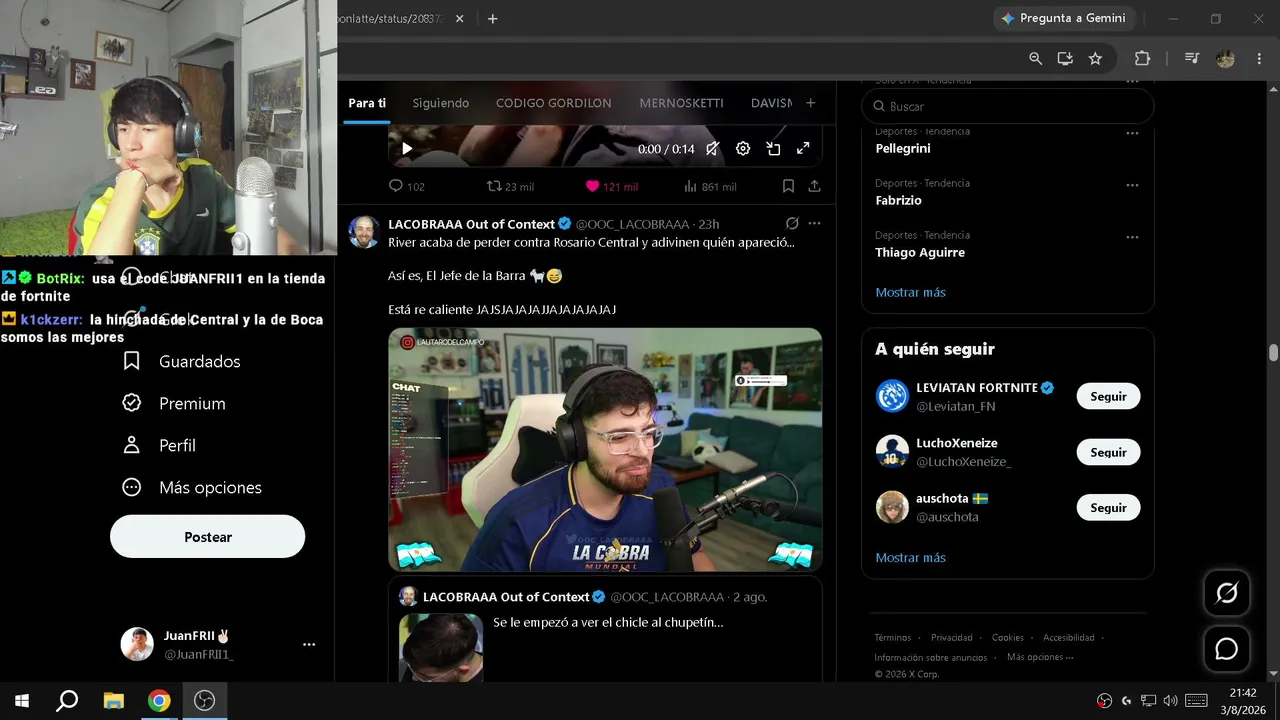
Task: Click the Buscar search field
Action: [1008, 106]
